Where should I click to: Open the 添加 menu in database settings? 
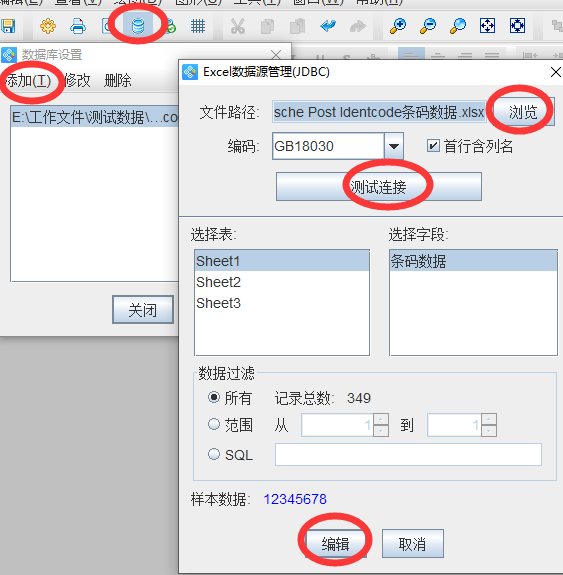point(29,80)
